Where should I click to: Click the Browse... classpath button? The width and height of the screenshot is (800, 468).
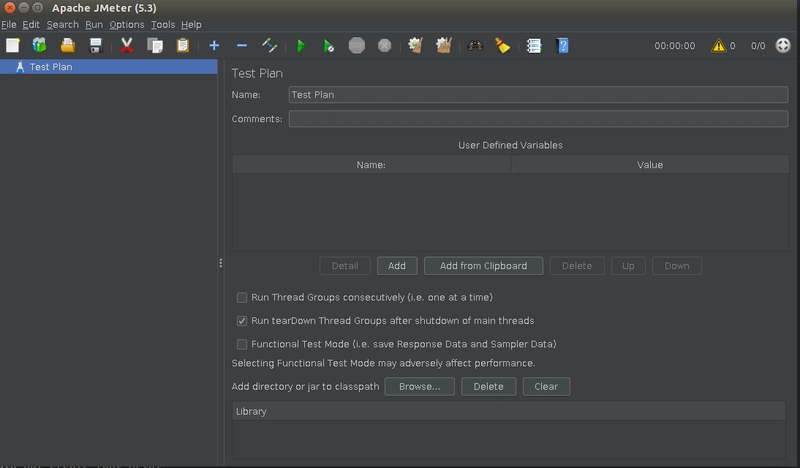pos(419,386)
